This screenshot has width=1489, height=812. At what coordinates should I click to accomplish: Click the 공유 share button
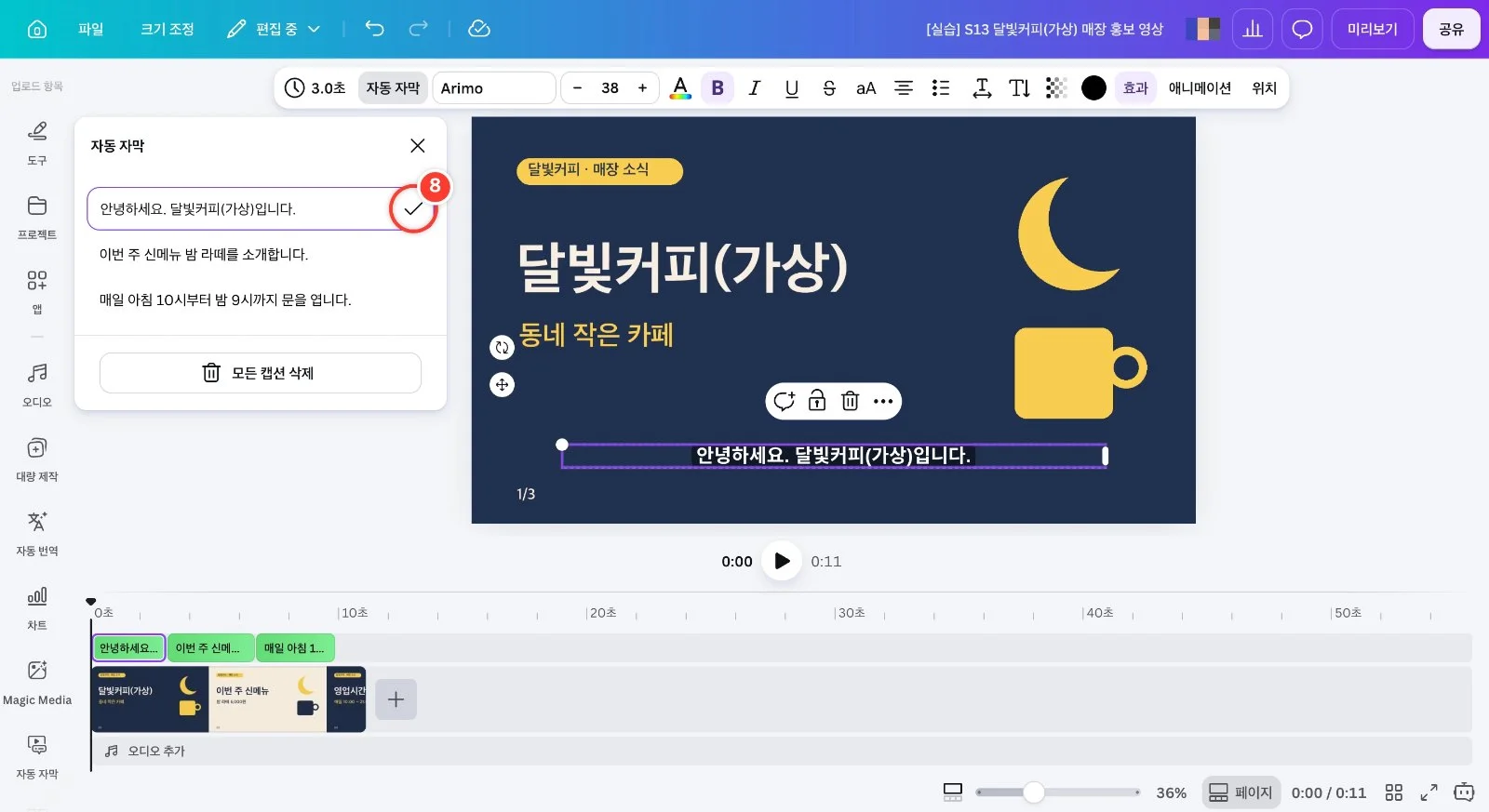pyautogui.click(x=1451, y=29)
